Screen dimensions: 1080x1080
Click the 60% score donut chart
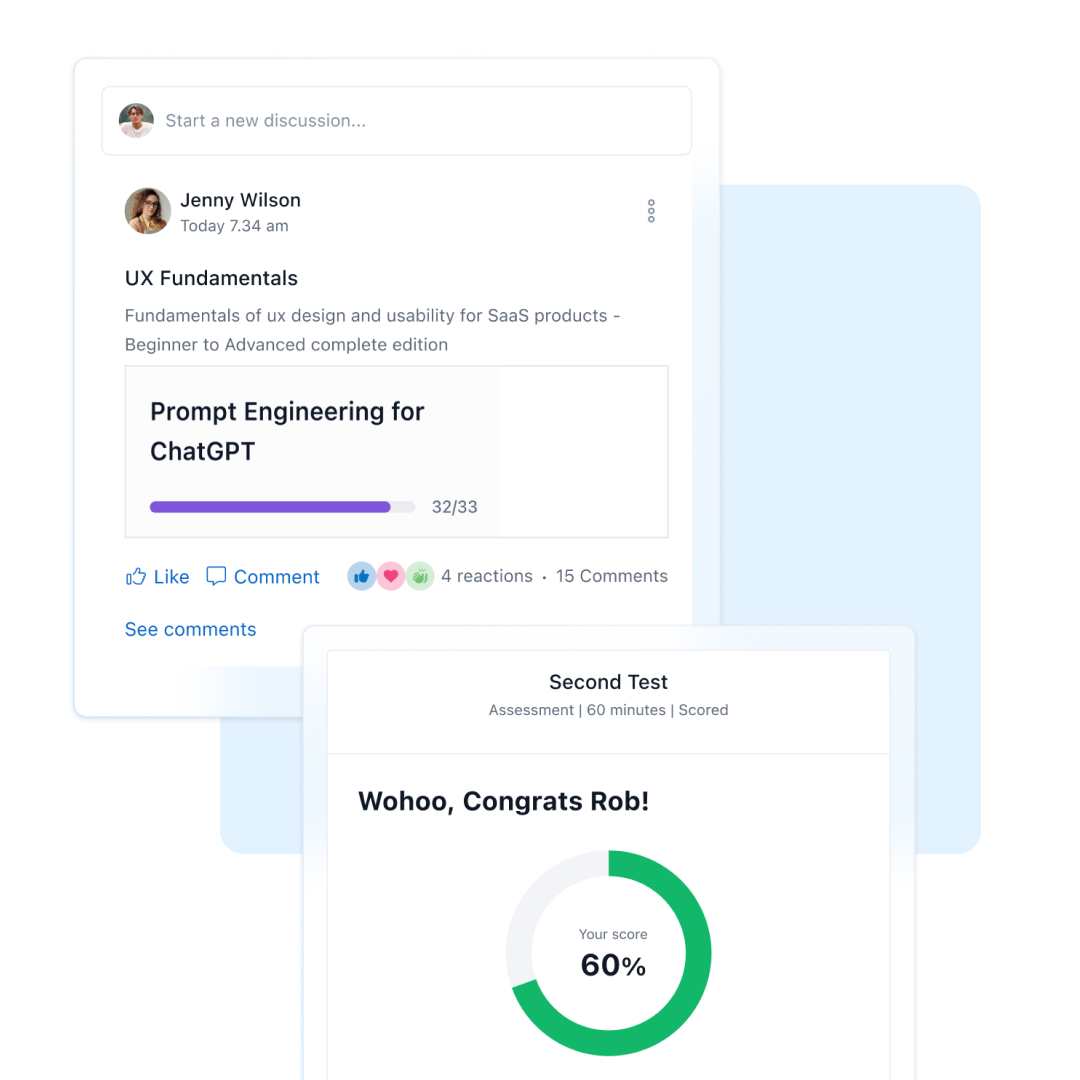[x=609, y=953]
